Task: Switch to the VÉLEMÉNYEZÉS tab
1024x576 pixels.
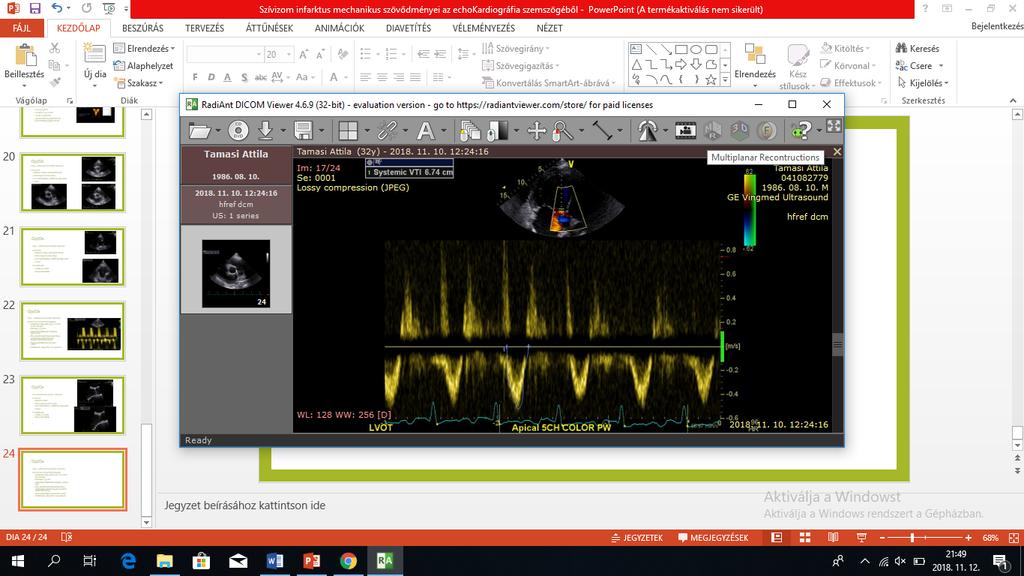Action: pyautogui.click(x=483, y=28)
